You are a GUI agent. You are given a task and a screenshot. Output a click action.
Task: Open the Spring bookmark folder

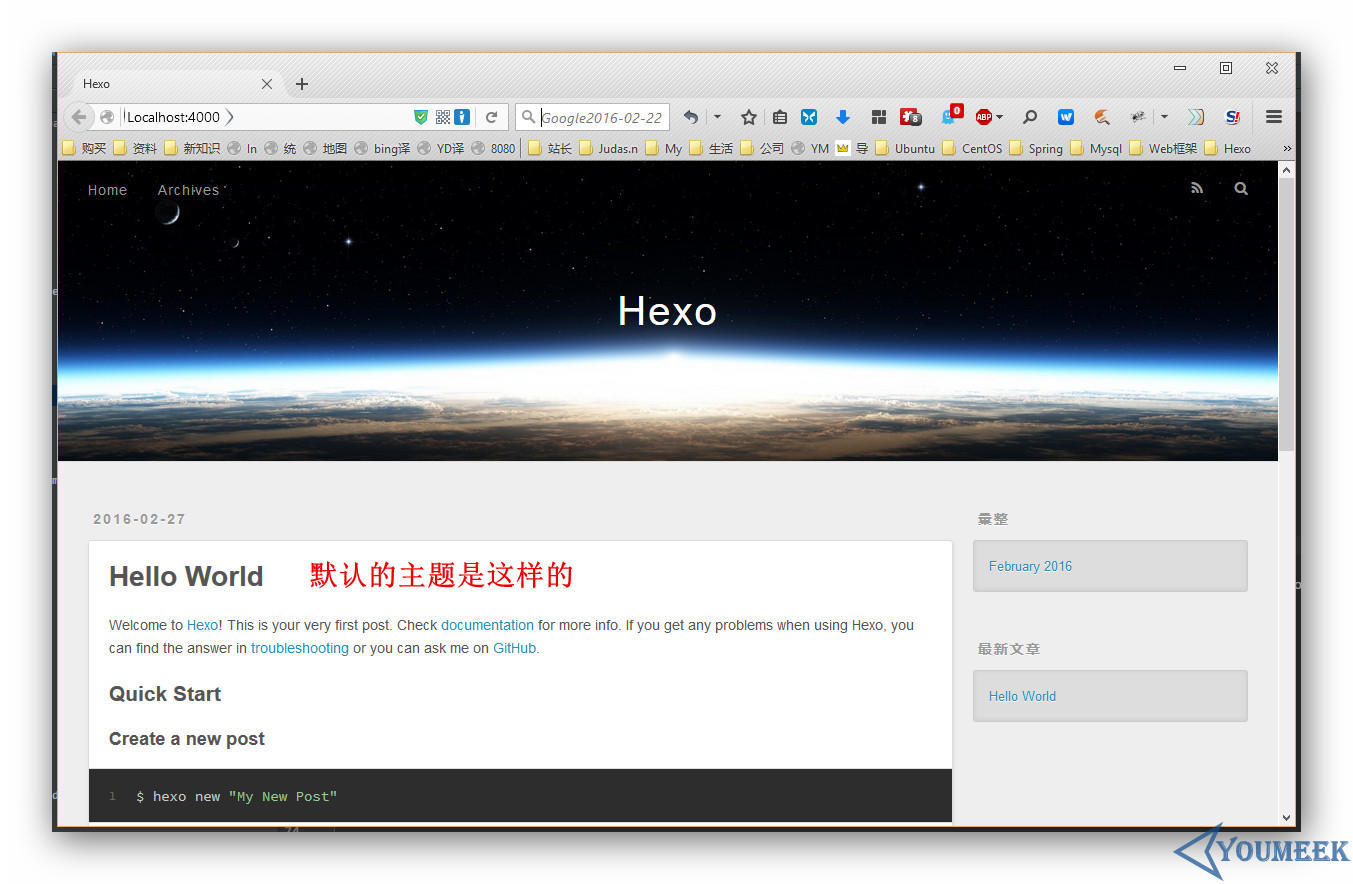[1036, 148]
